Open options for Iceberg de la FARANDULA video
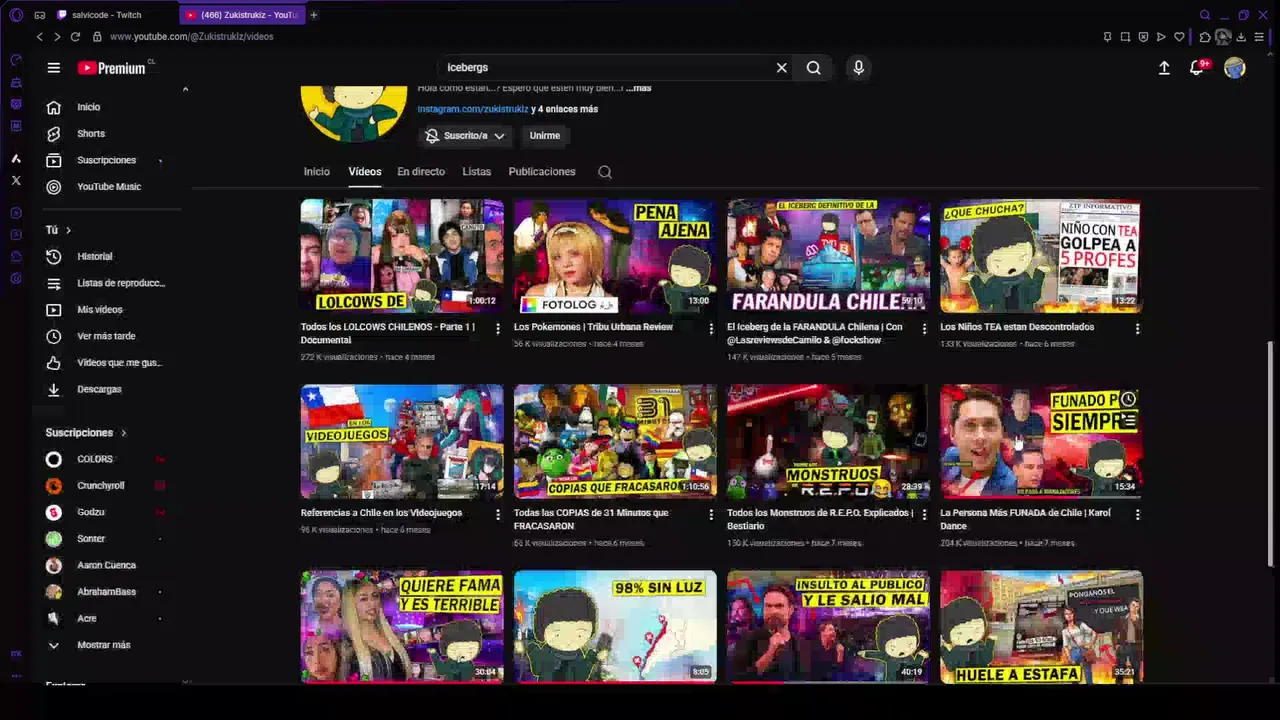 click(924, 328)
